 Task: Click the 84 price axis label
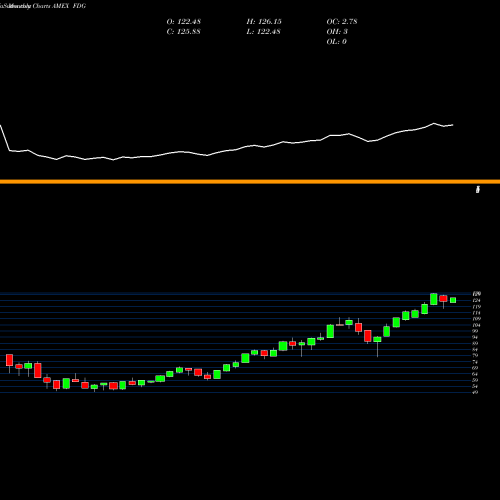pyautogui.click(x=476, y=349)
